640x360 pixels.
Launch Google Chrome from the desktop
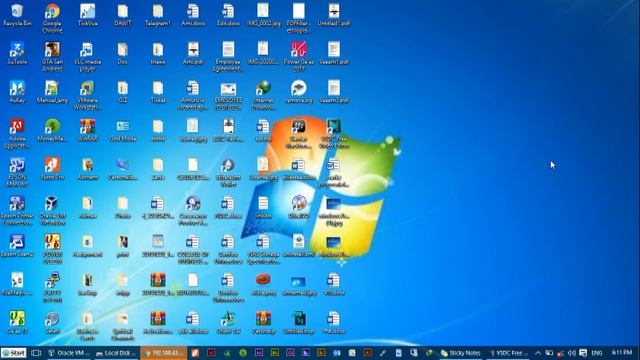pos(52,18)
